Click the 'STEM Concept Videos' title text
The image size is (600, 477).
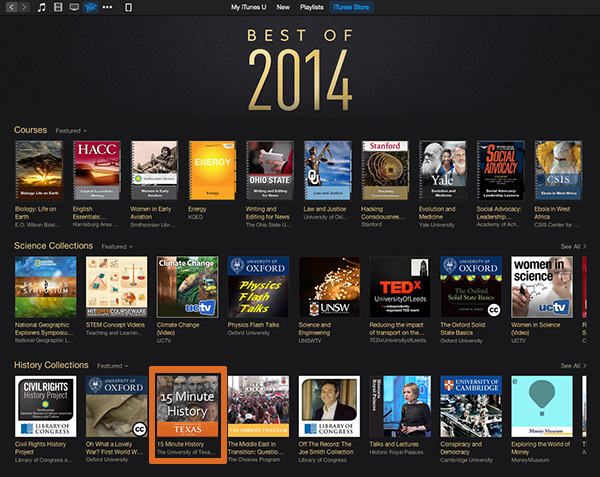tap(115, 325)
